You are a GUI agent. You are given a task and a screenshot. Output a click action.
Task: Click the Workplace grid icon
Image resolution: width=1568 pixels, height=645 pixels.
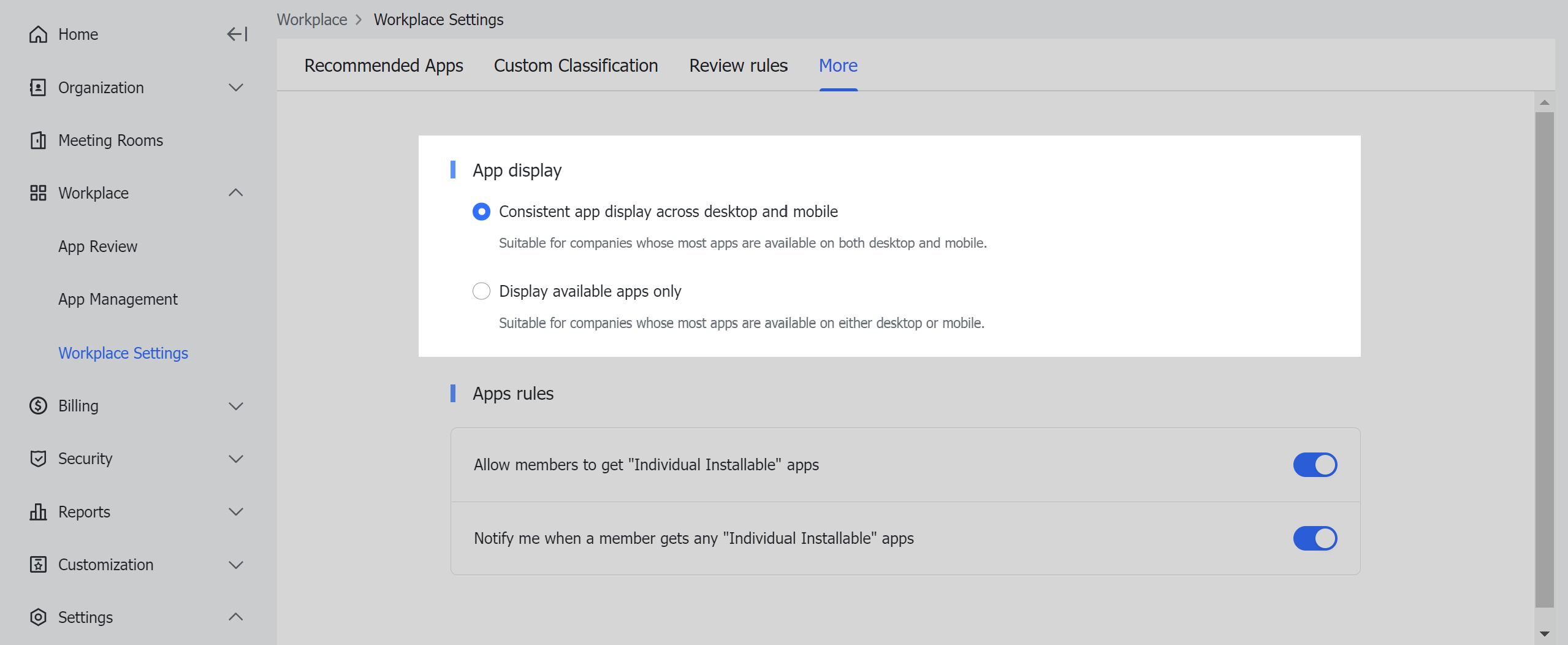pyautogui.click(x=38, y=193)
